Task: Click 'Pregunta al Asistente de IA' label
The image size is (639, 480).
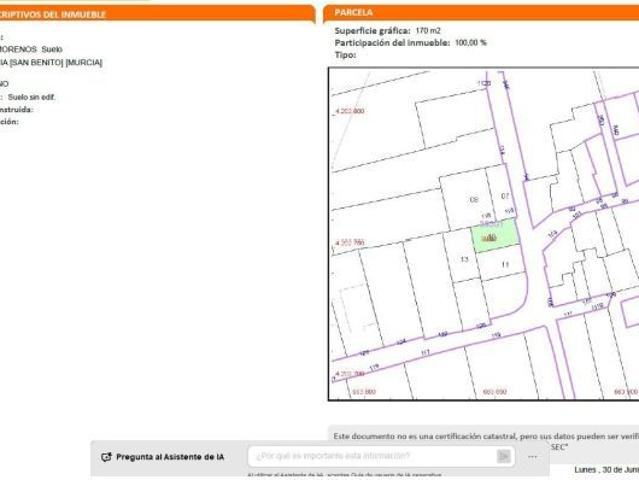Action: tap(170, 457)
